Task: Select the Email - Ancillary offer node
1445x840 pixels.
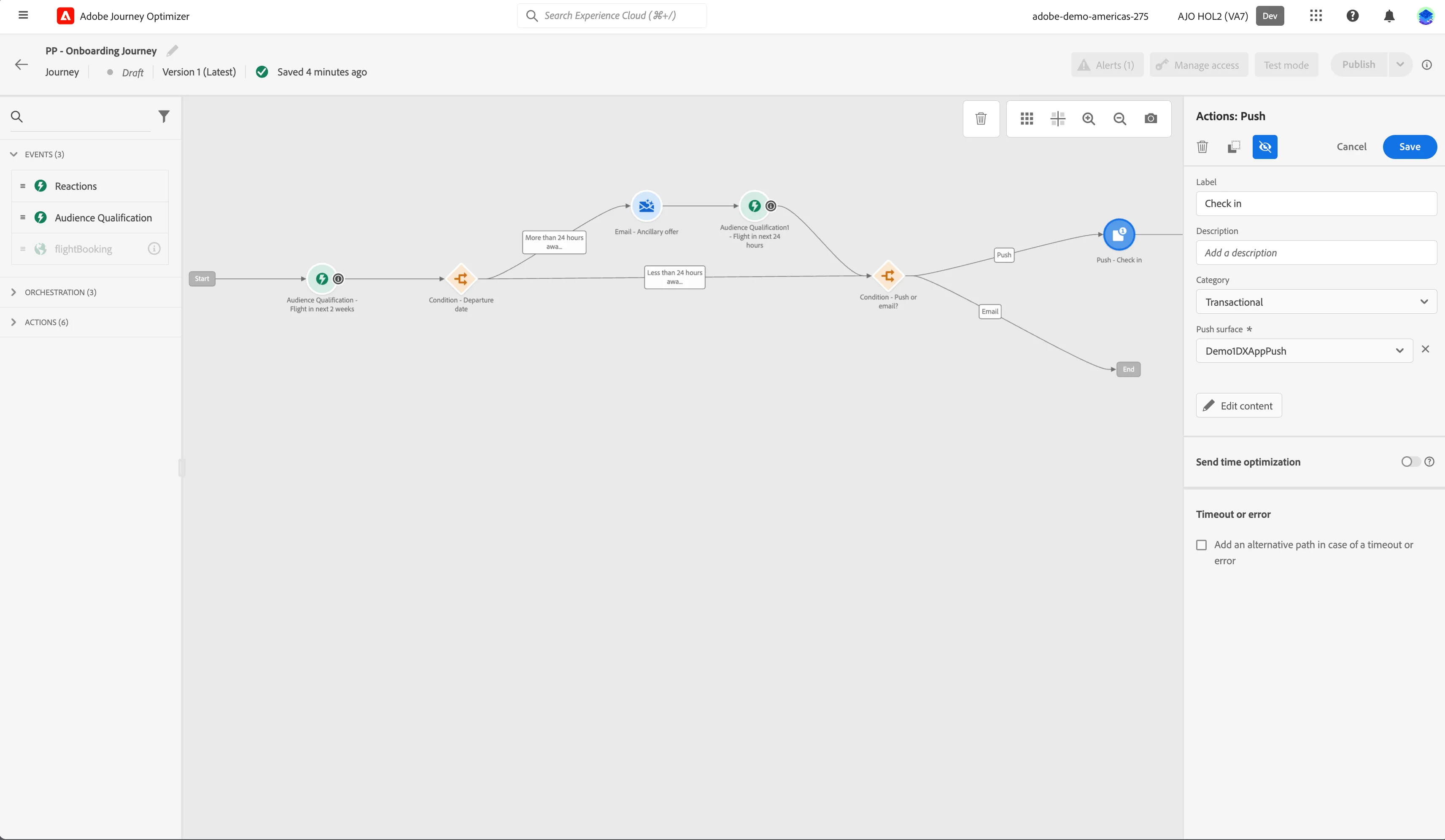Action: [x=646, y=206]
